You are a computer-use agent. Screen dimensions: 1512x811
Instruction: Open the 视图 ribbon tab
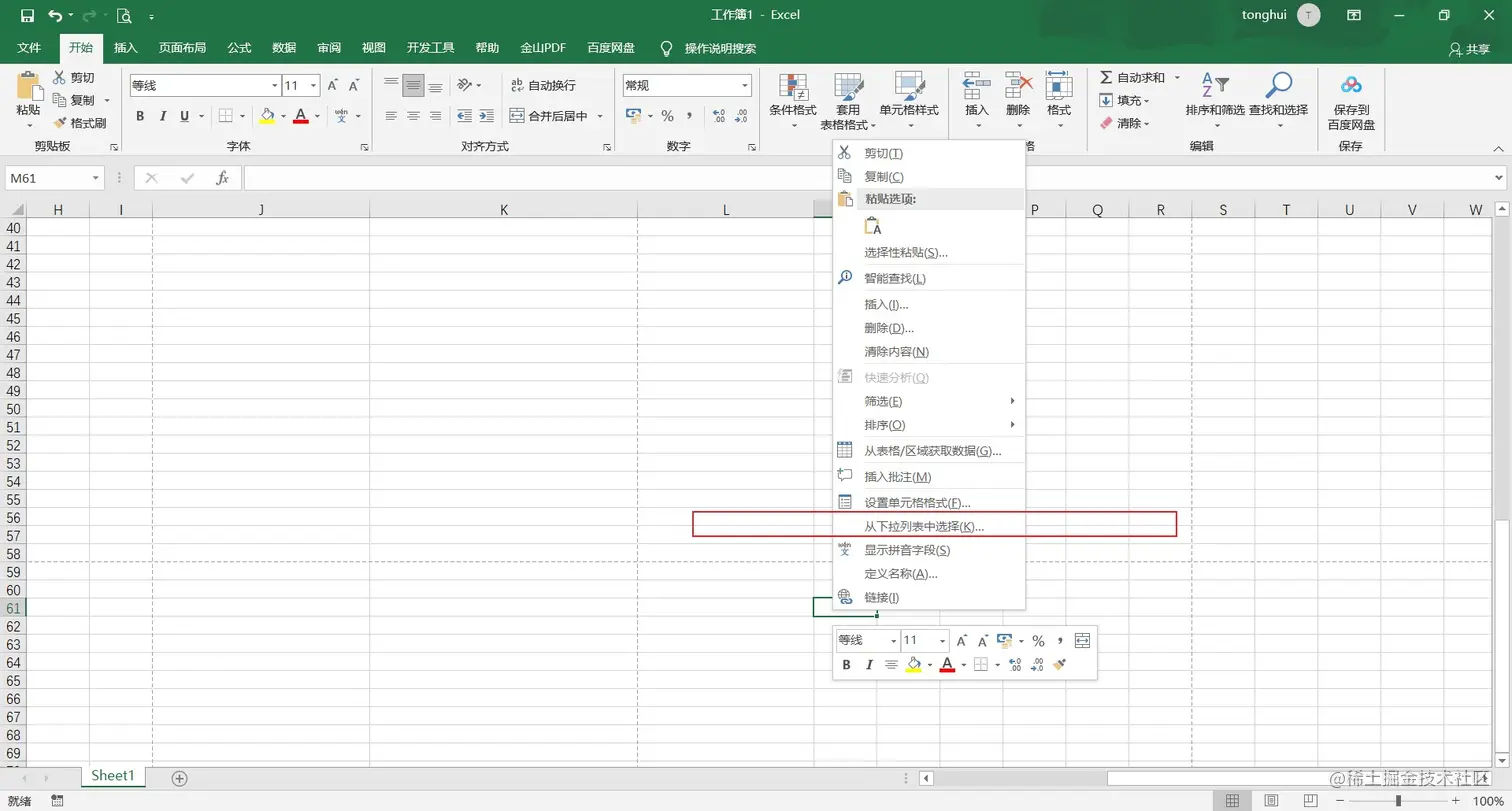click(x=374, y=48)
